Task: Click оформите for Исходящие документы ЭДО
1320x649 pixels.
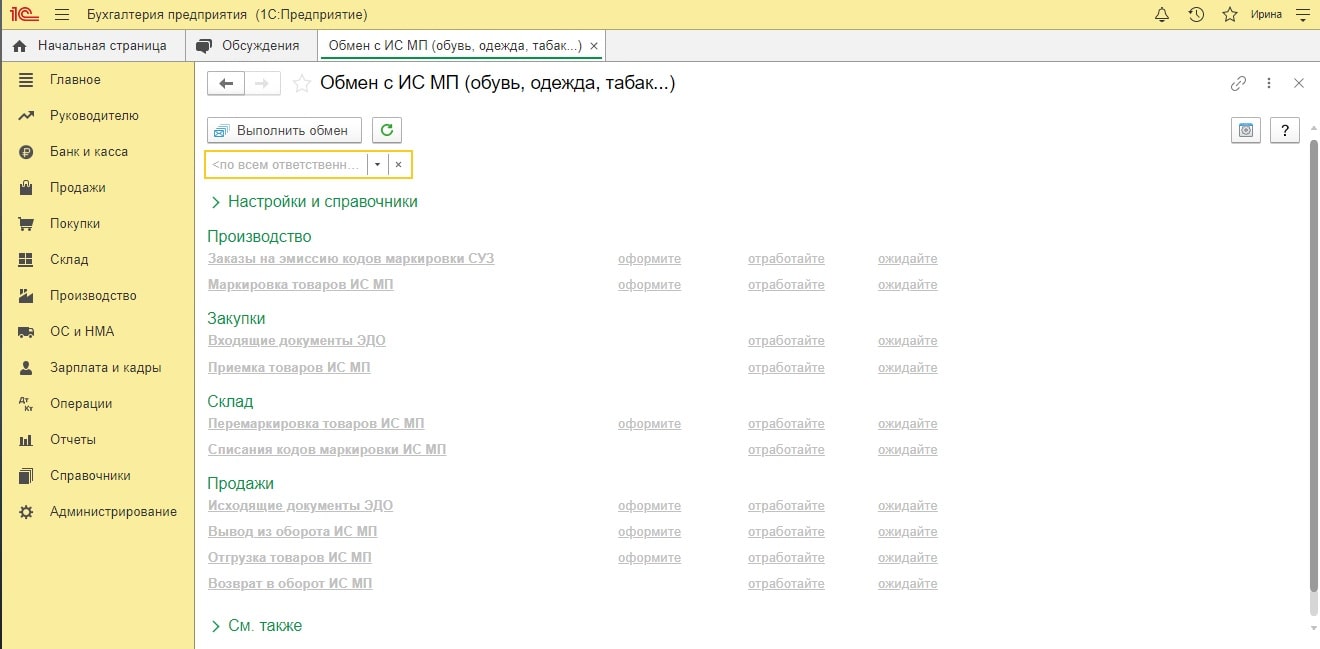Action: tap(649, 506)
